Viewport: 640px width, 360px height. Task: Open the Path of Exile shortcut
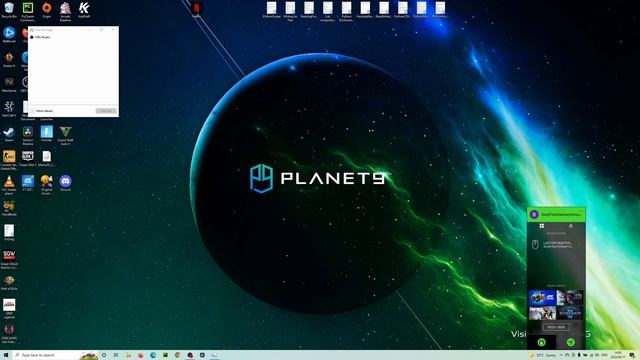point(9,282)
